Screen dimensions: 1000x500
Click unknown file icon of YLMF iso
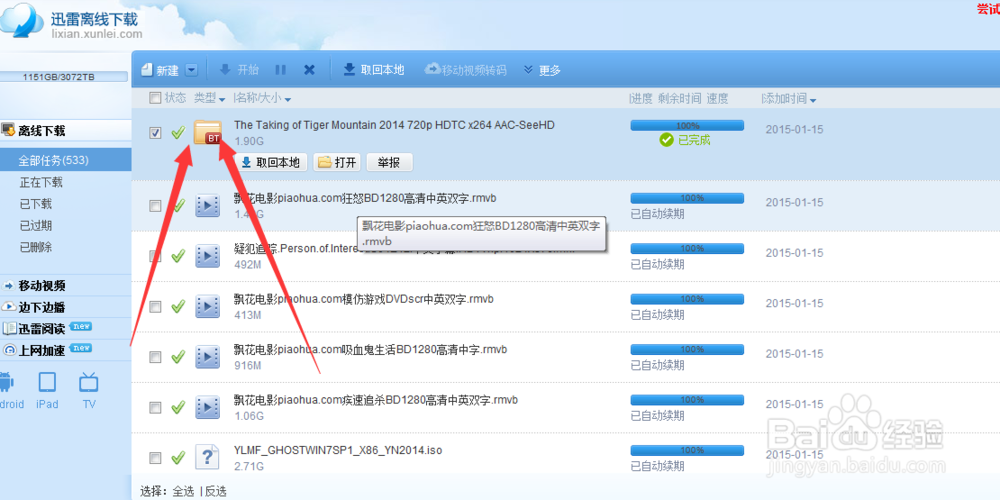pos(207,457)
